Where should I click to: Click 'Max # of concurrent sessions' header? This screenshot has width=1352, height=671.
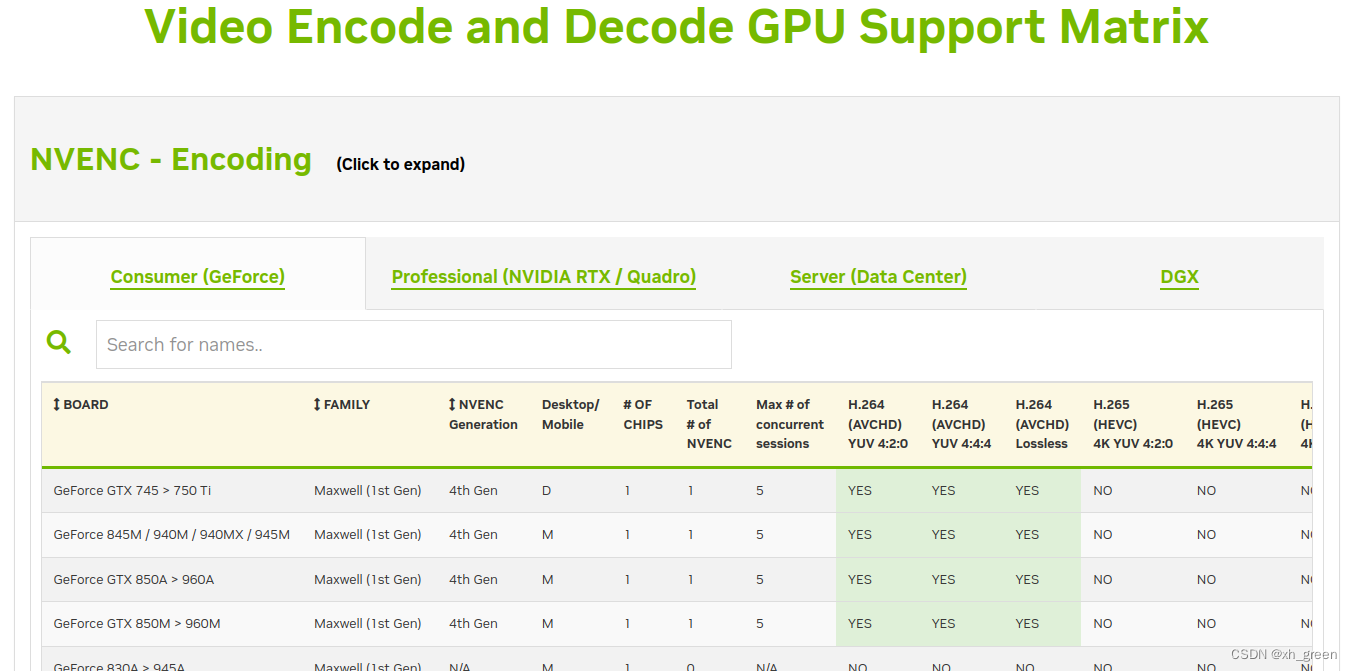[790, 424]
